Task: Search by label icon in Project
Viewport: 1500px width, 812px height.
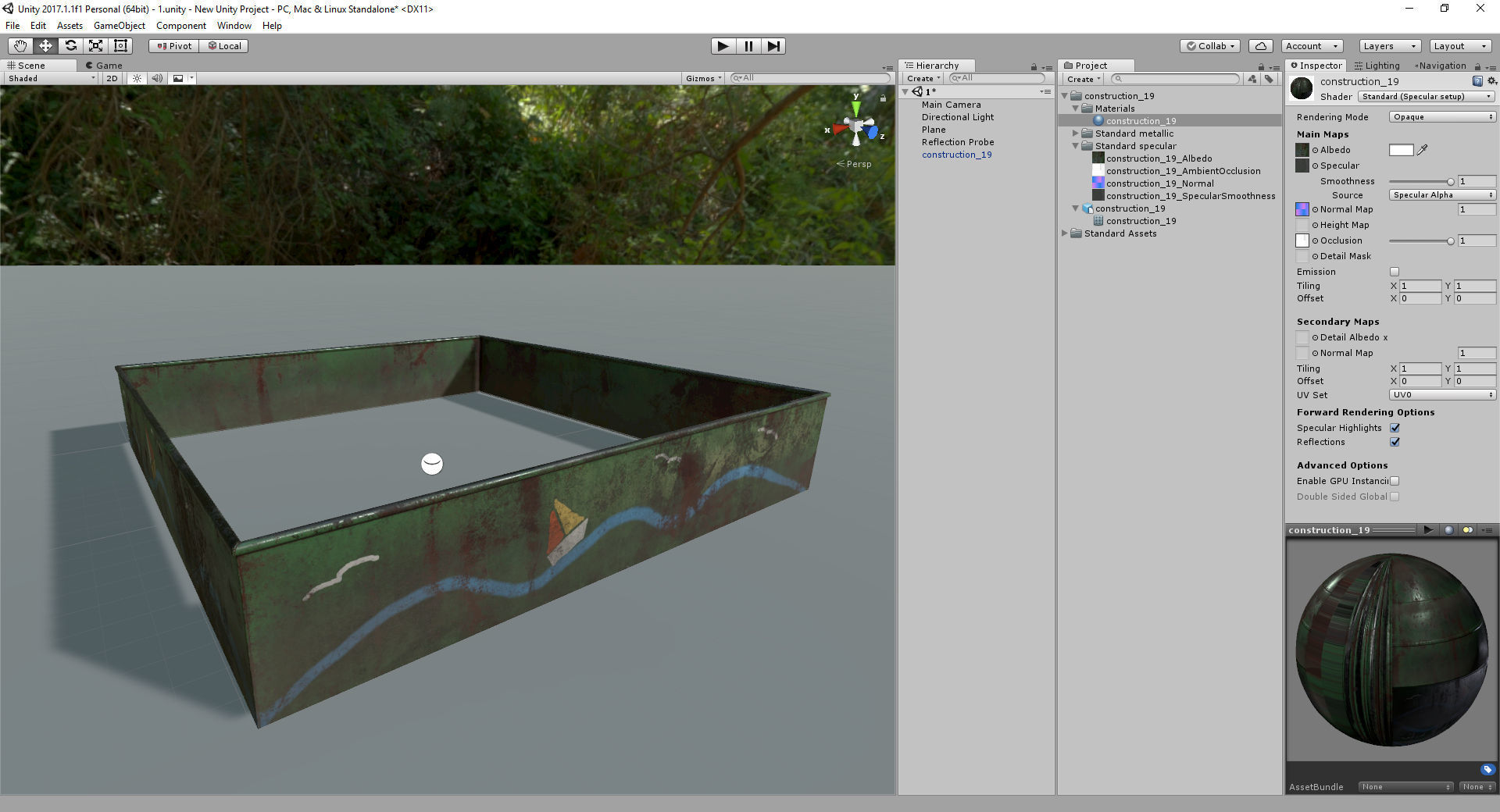Action: click(x=1269, y=79)
